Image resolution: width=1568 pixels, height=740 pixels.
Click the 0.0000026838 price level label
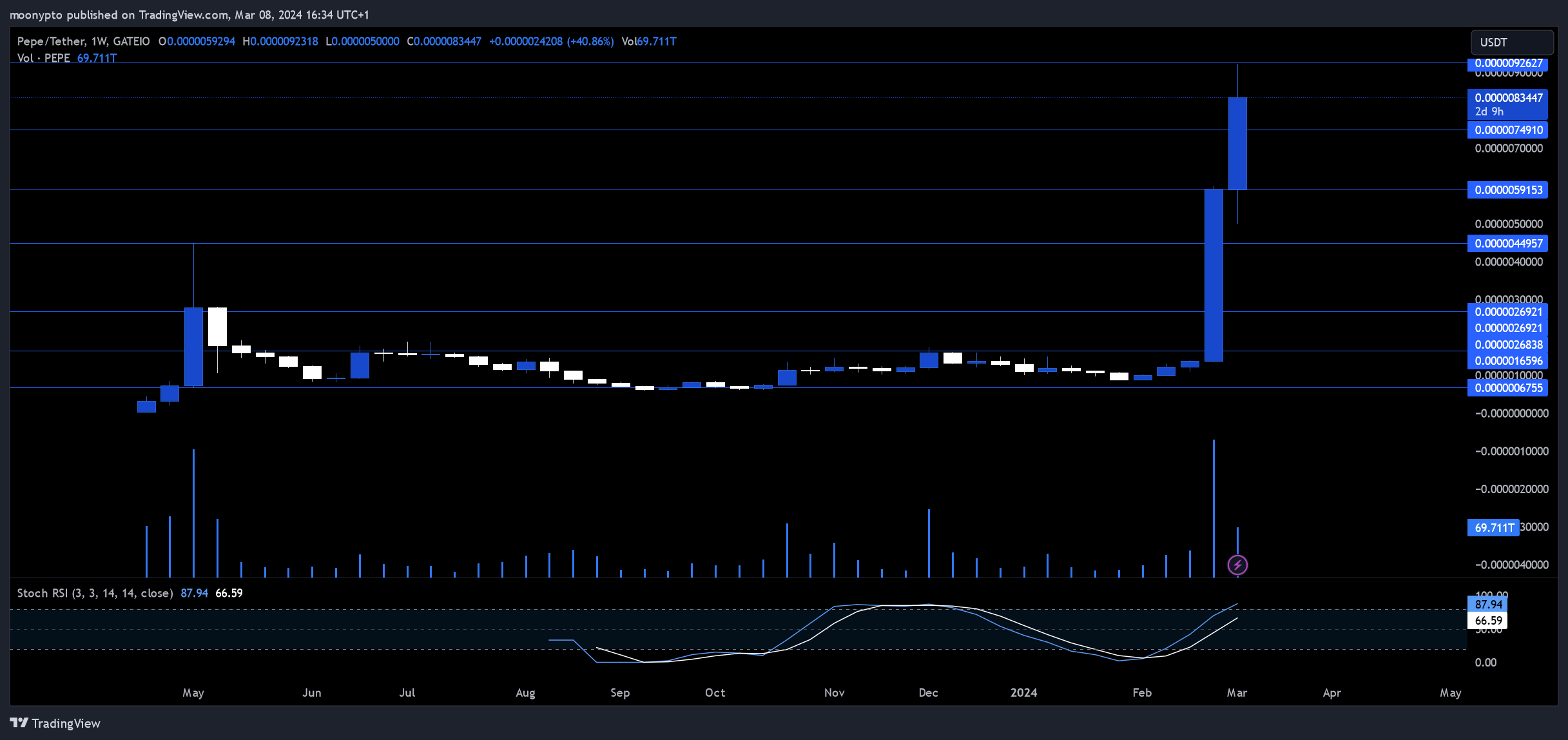click(1508, 345)
